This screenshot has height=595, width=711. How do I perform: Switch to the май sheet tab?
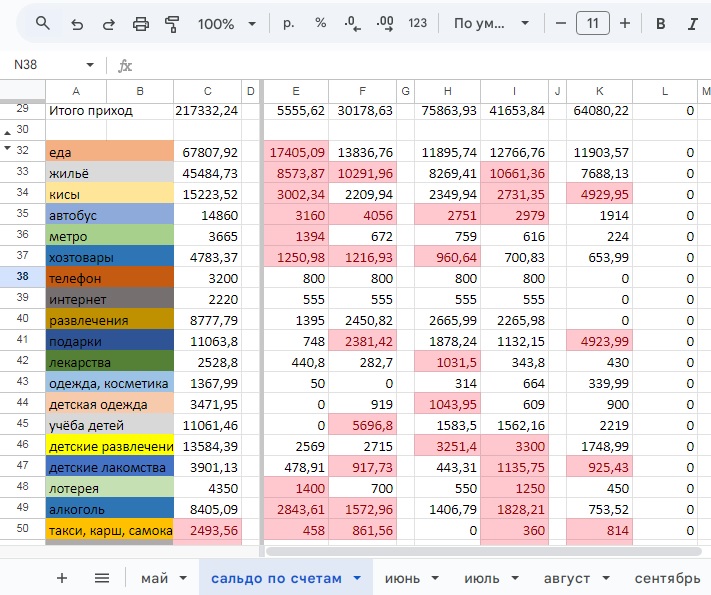(155, 578)
